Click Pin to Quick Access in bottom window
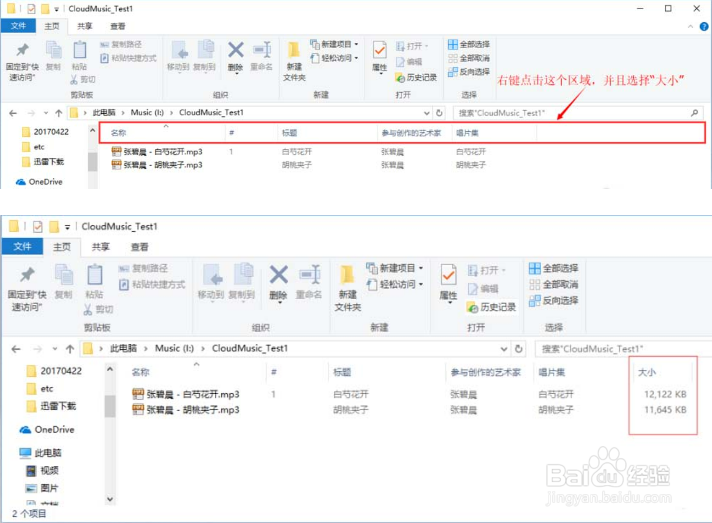 pyautogui.click(x=27, y=290)
